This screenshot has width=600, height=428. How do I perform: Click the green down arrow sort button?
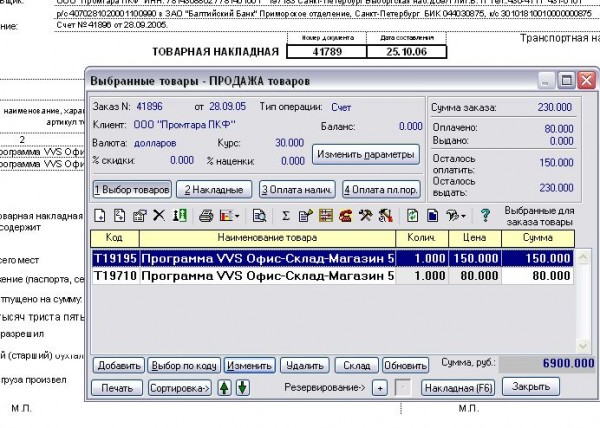(242, 387)
